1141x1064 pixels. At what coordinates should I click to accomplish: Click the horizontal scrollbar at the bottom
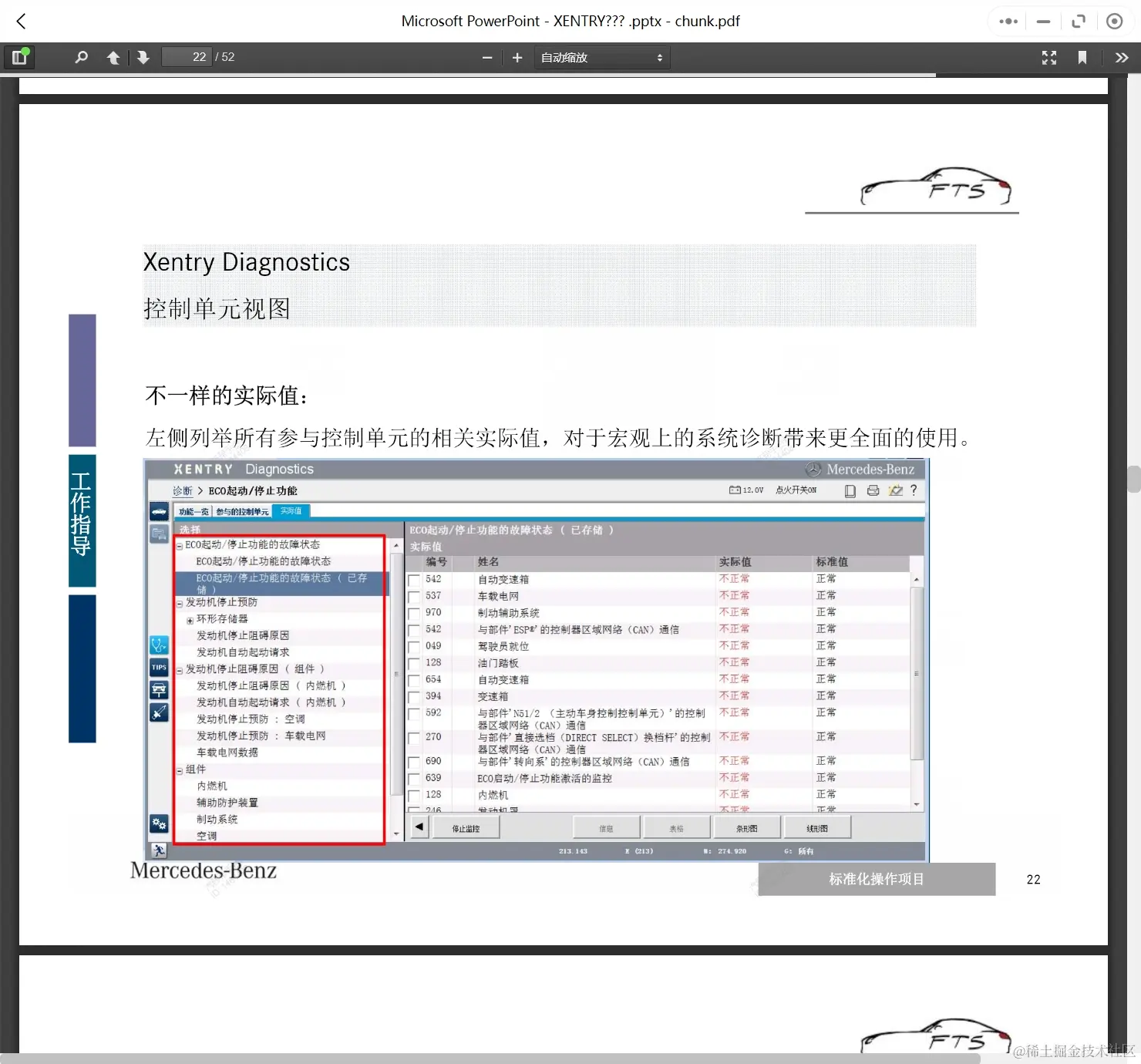tap(490, 1058)
